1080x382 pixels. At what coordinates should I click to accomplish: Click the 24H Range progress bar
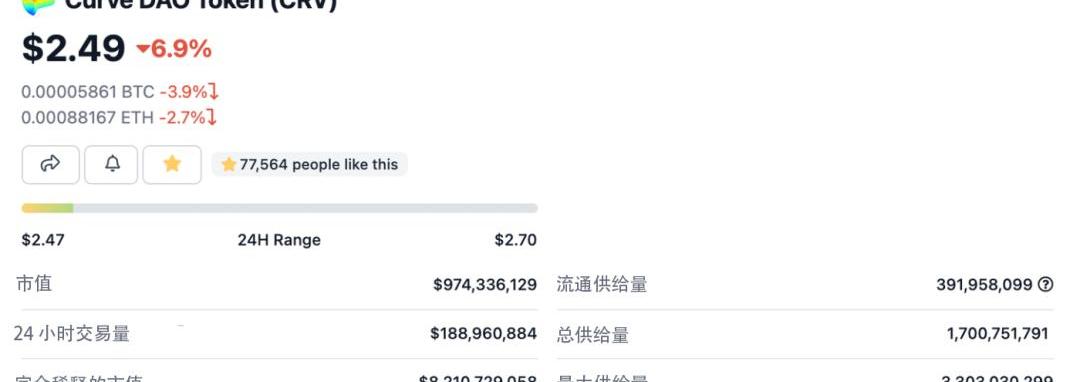(x=280, y=208)
